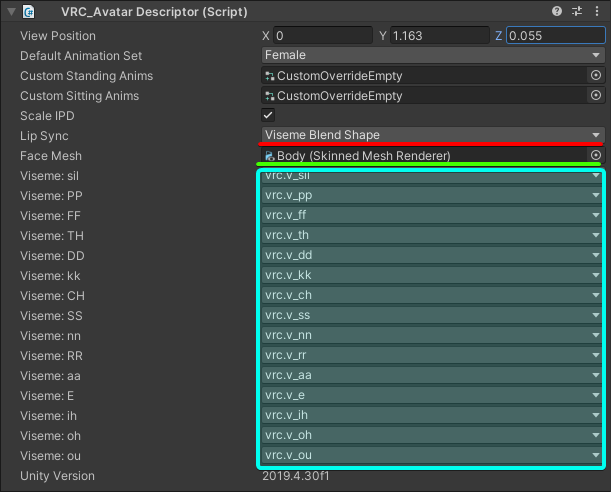Screen dimensions: 611x492
Task: Click the VRC_Avatar Descriptor script icon
Action: pyautogui.click(x=29, y=11)
